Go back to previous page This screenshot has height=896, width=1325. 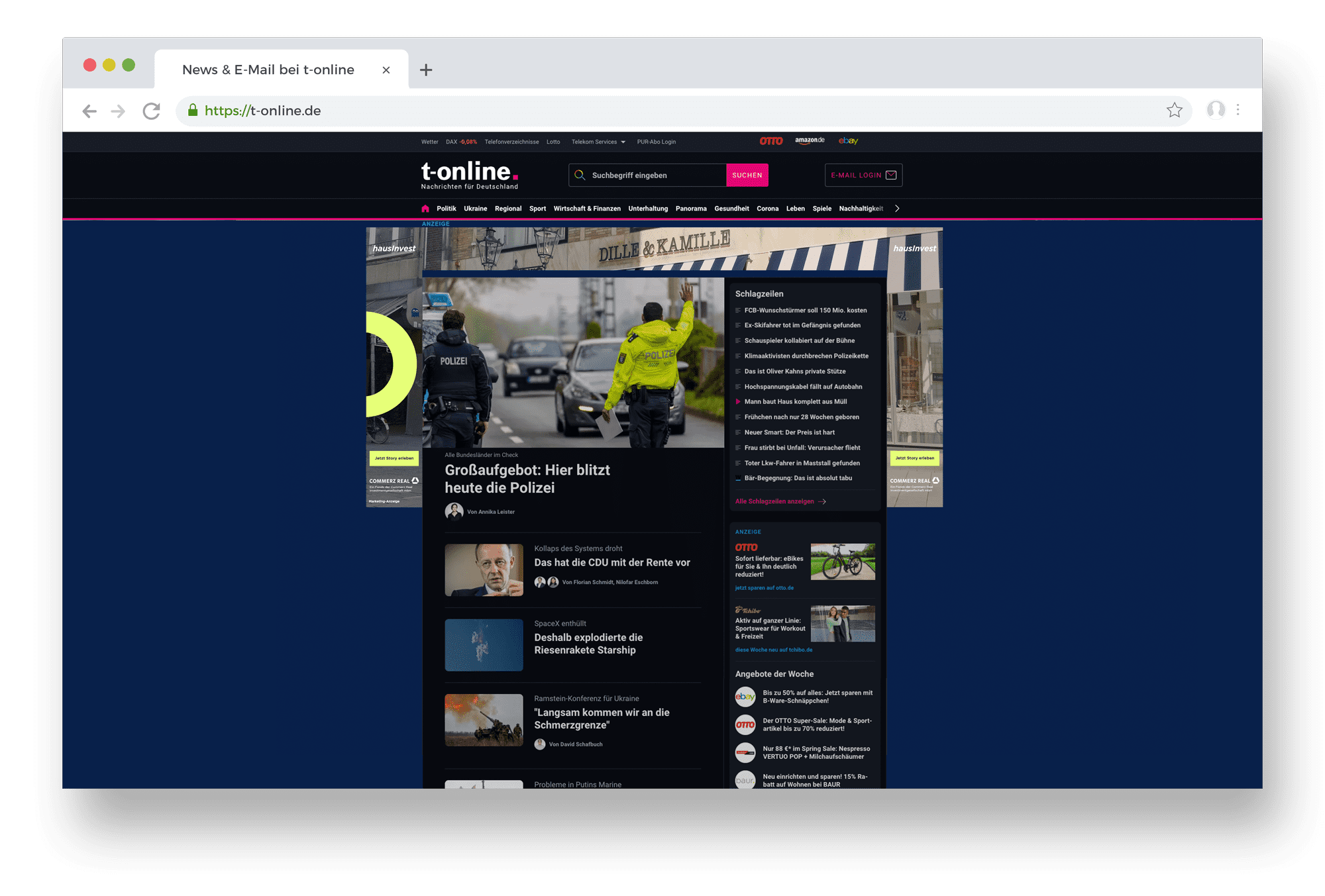89,111
